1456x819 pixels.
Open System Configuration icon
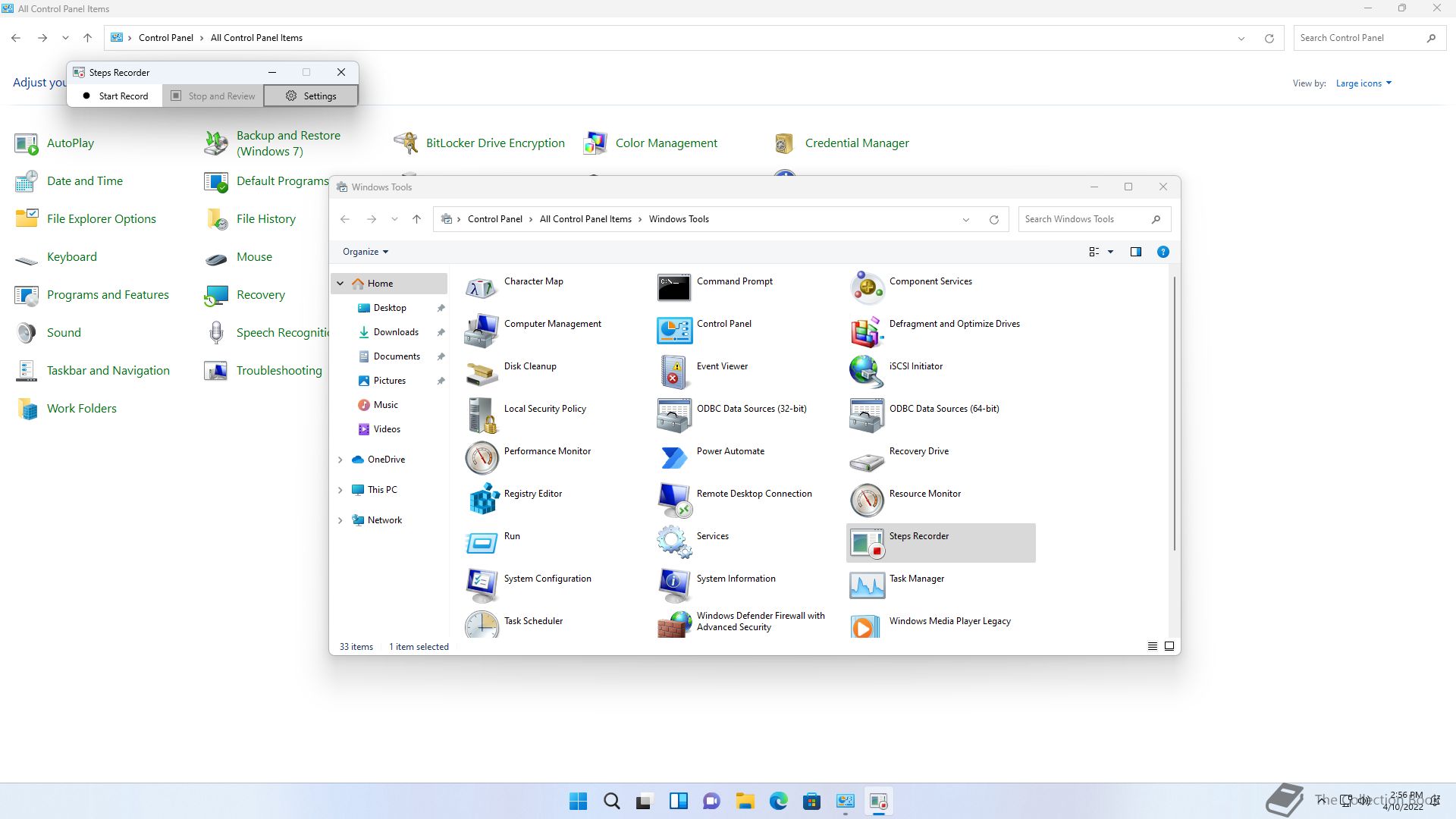tap(482, 585)
